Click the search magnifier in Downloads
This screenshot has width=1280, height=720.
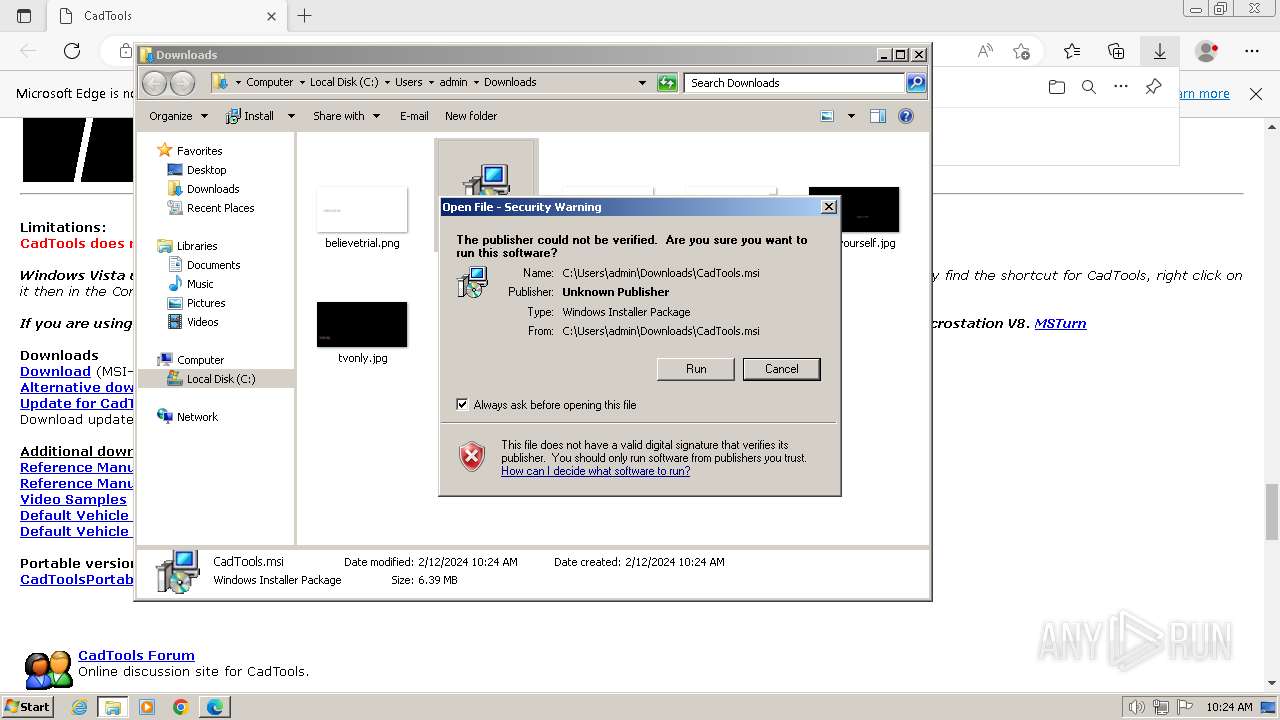tap(916, 83)
